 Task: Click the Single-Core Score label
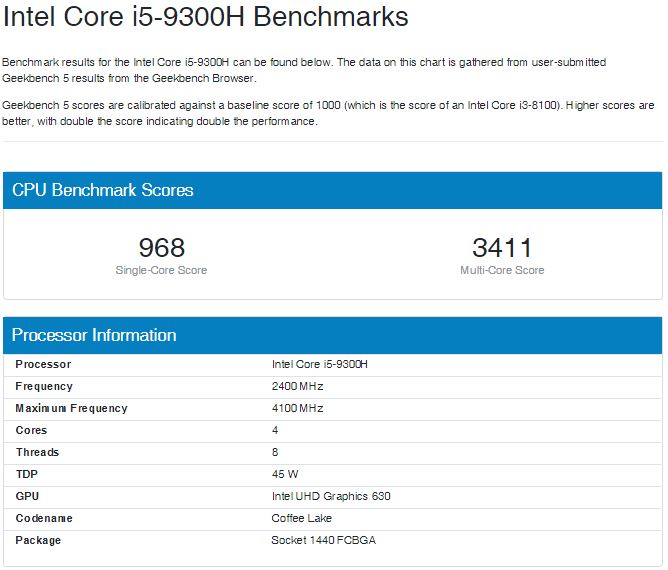[161, 270]
